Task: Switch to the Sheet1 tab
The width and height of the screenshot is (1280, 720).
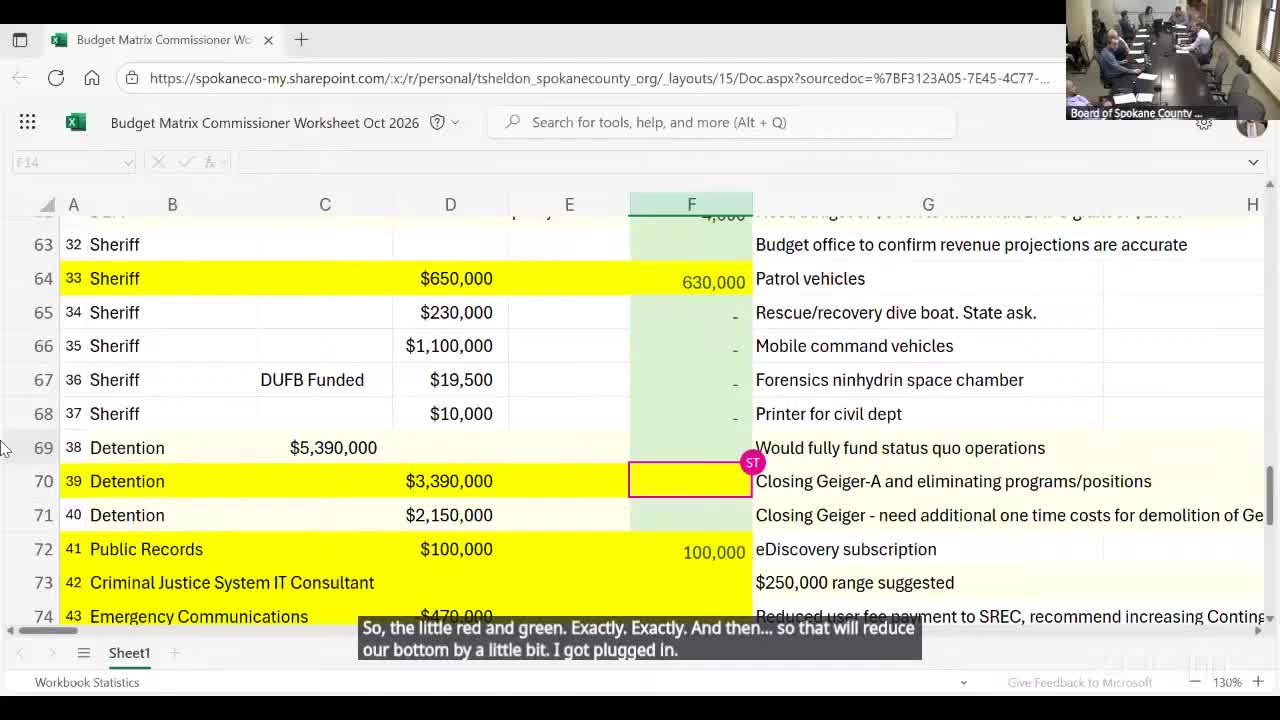Action: [x=129, y=653]
